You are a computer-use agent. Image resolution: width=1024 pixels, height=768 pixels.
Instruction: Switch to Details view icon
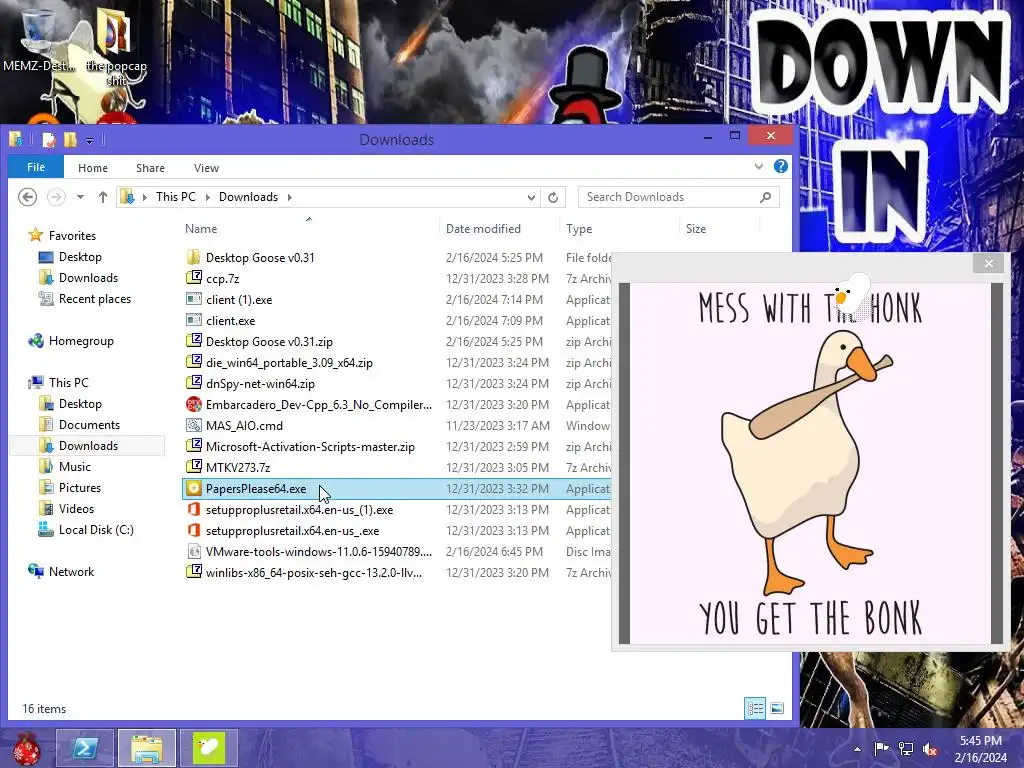756,709
